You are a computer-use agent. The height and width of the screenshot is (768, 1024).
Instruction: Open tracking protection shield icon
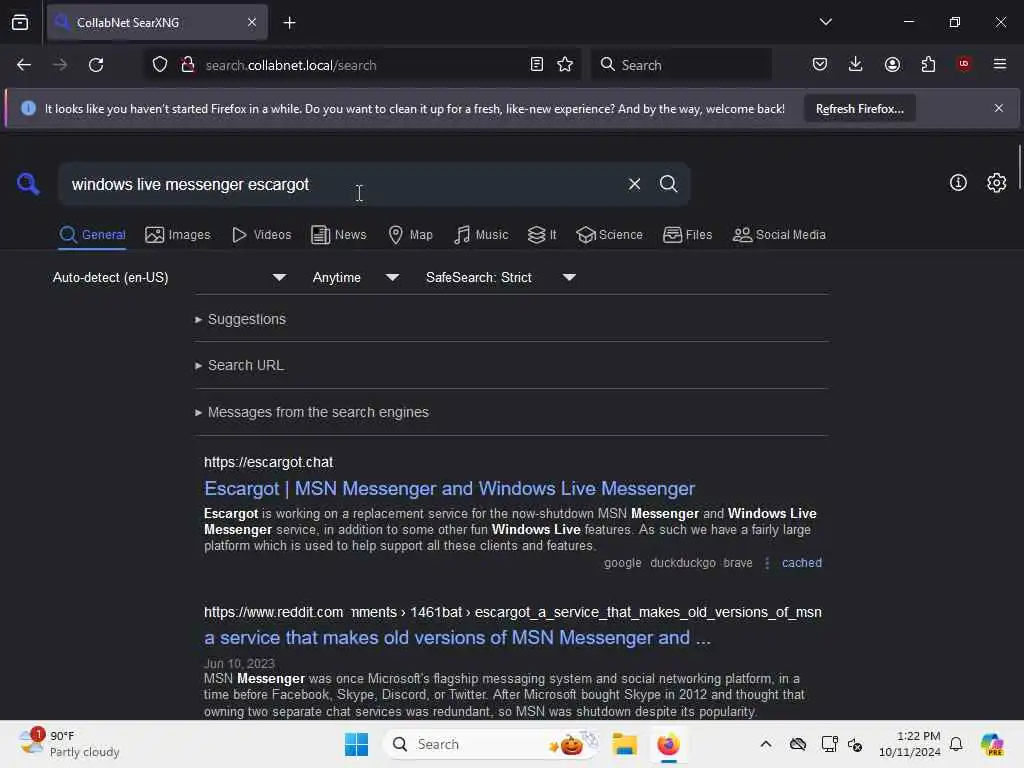[x=160, y=65]
